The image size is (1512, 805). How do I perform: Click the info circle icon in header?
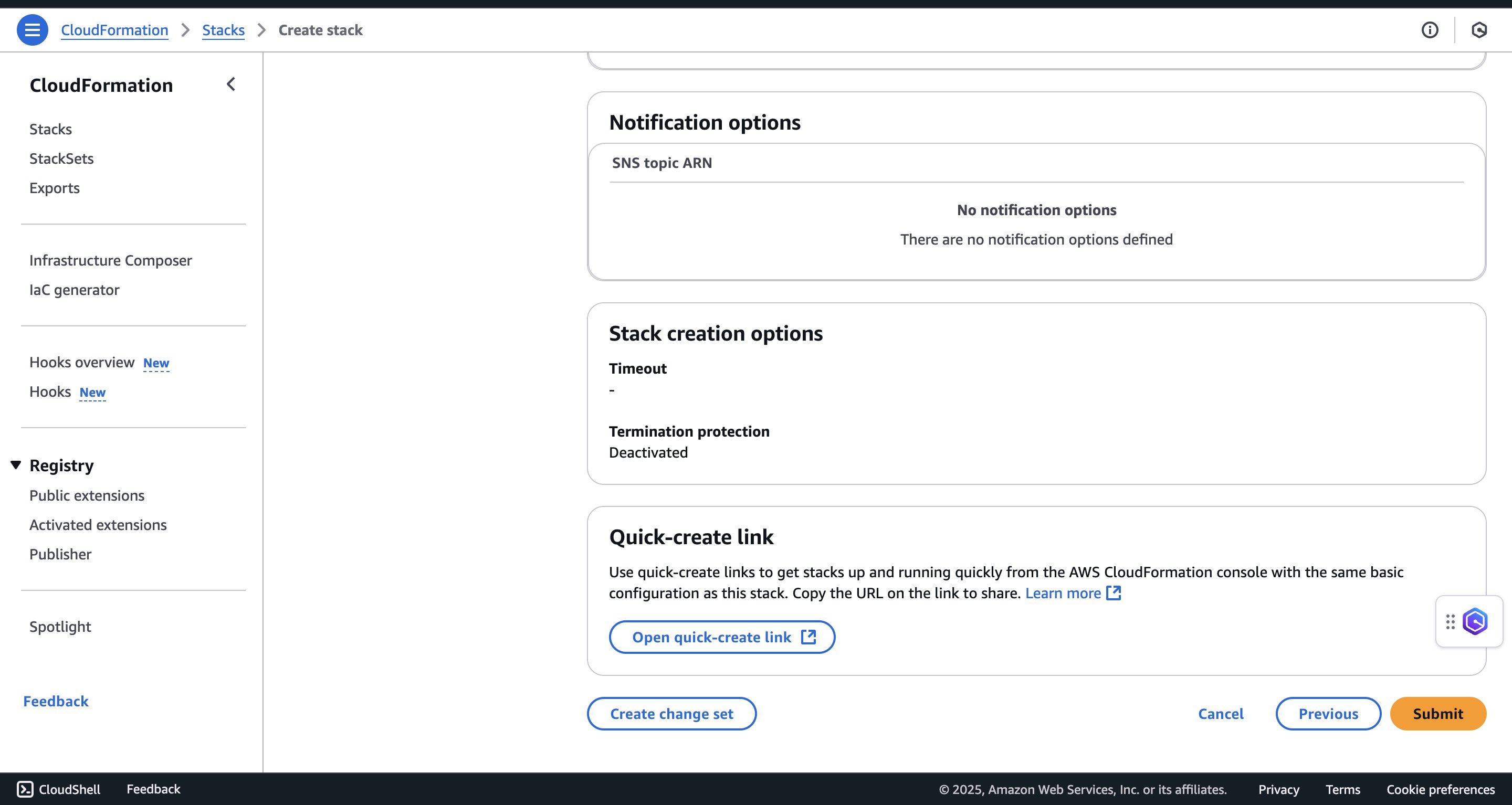click(1430, 30)
